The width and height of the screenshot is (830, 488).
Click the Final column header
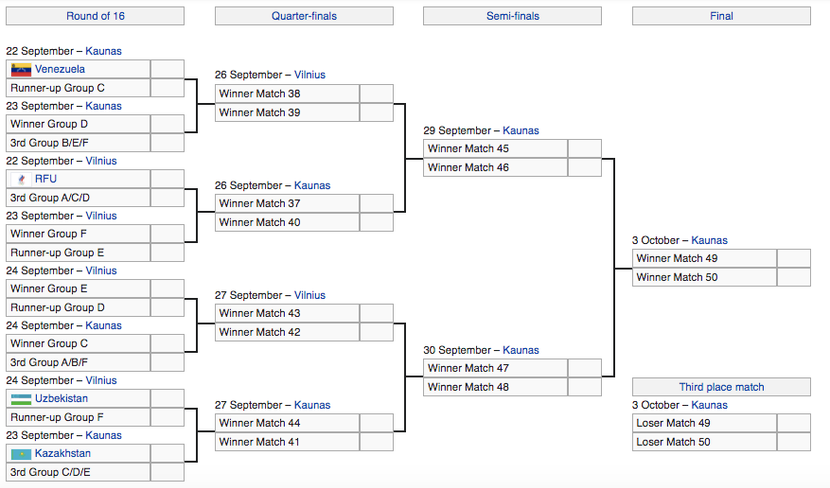721,16
